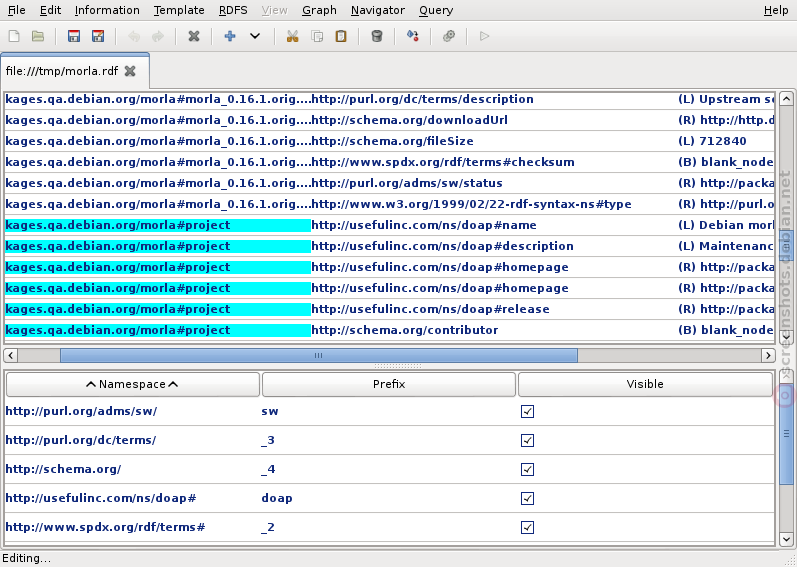Open the RDFS menu

click(x=233, y=10)
